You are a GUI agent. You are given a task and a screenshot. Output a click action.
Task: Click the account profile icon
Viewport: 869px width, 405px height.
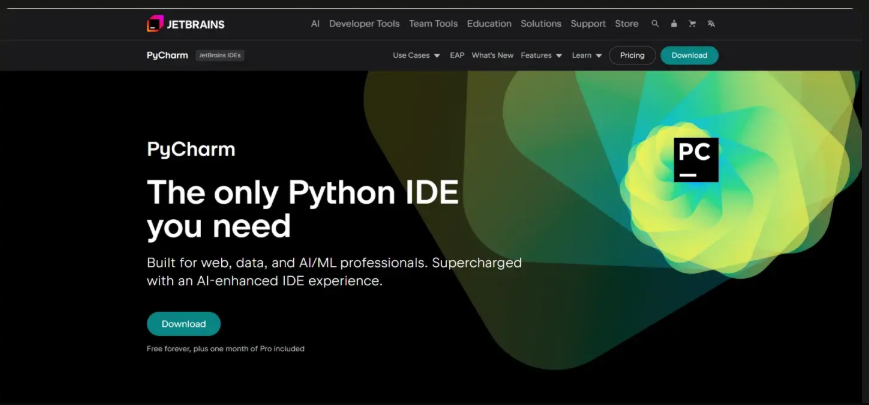point(673,23)
